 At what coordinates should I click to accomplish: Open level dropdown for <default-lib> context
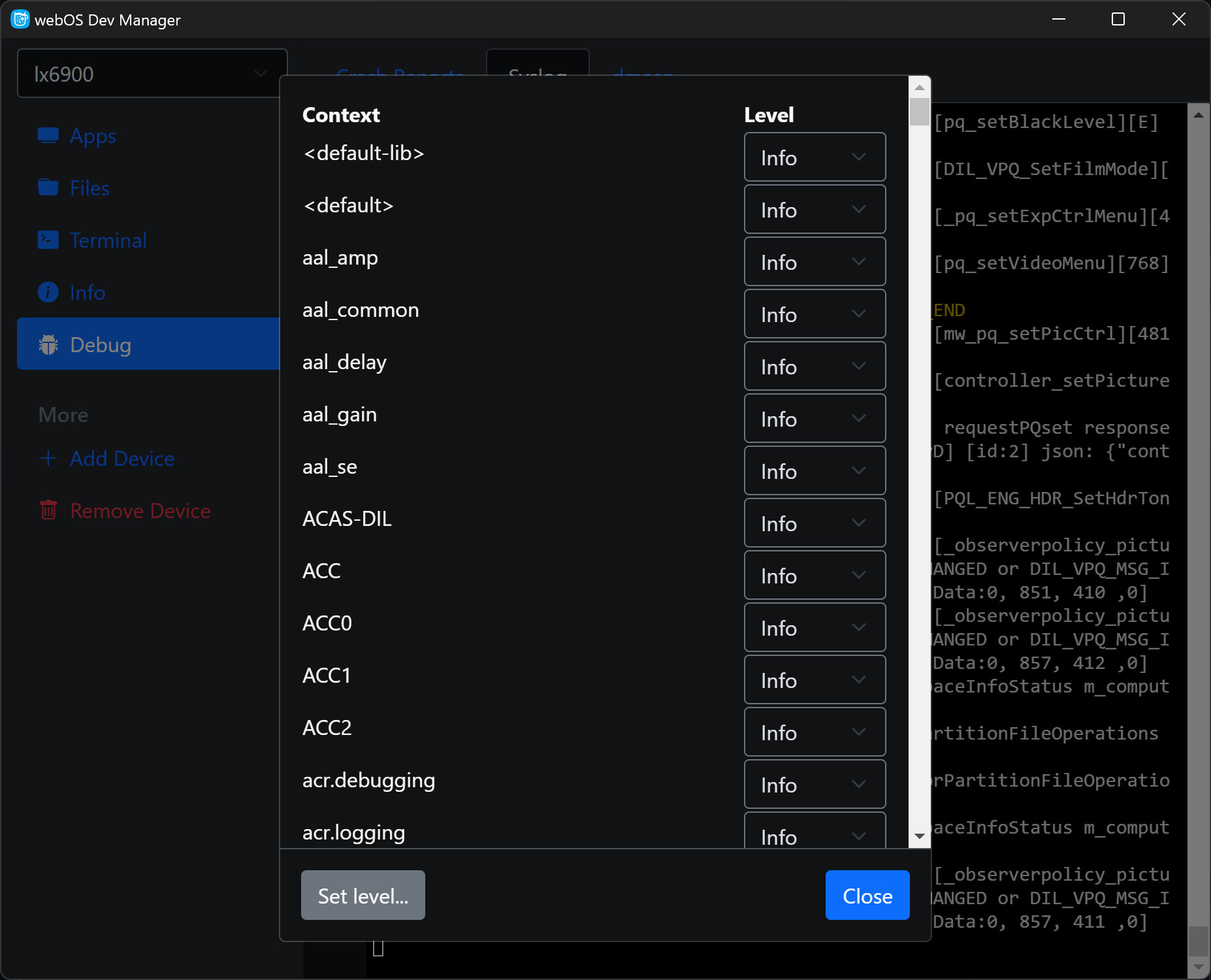coord(814,157)
